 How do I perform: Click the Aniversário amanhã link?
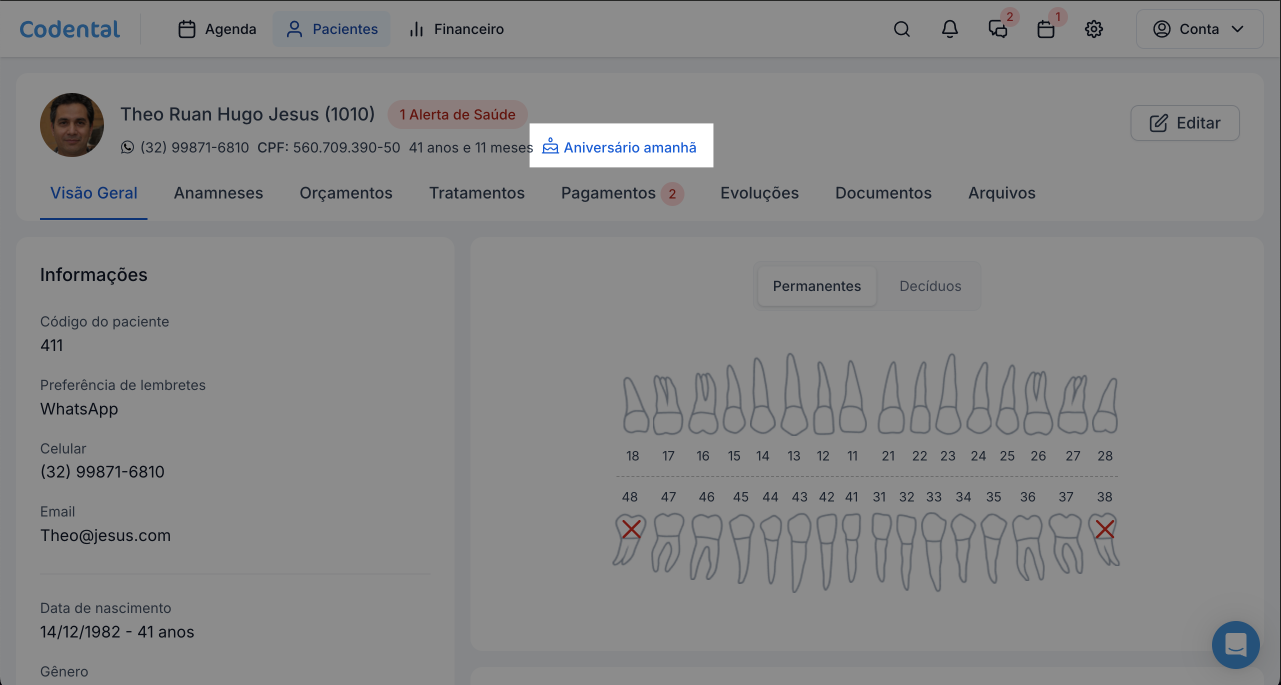coord(620,147)
